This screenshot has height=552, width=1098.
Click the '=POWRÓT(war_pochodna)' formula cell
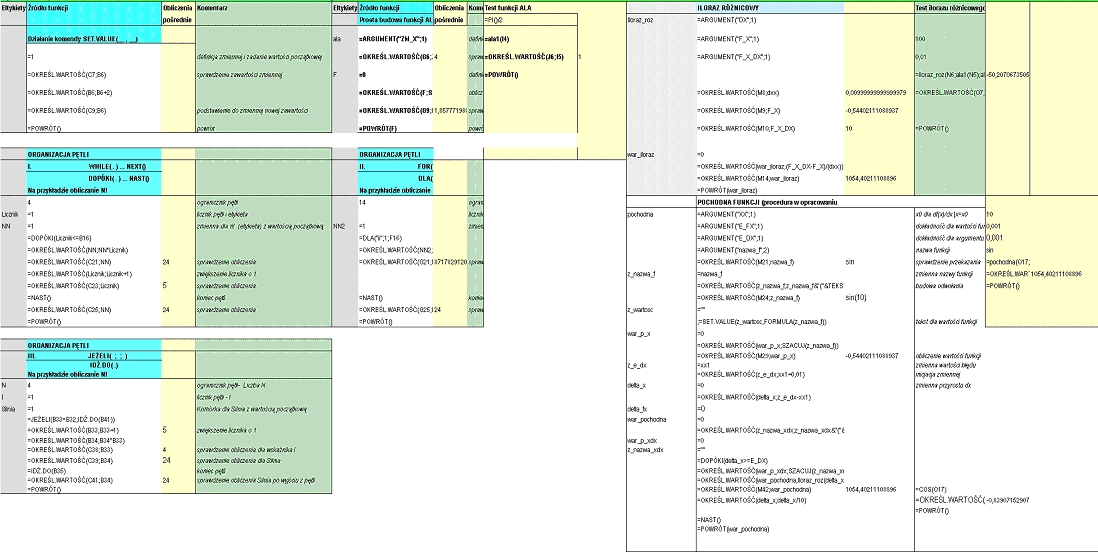point(735,528)
